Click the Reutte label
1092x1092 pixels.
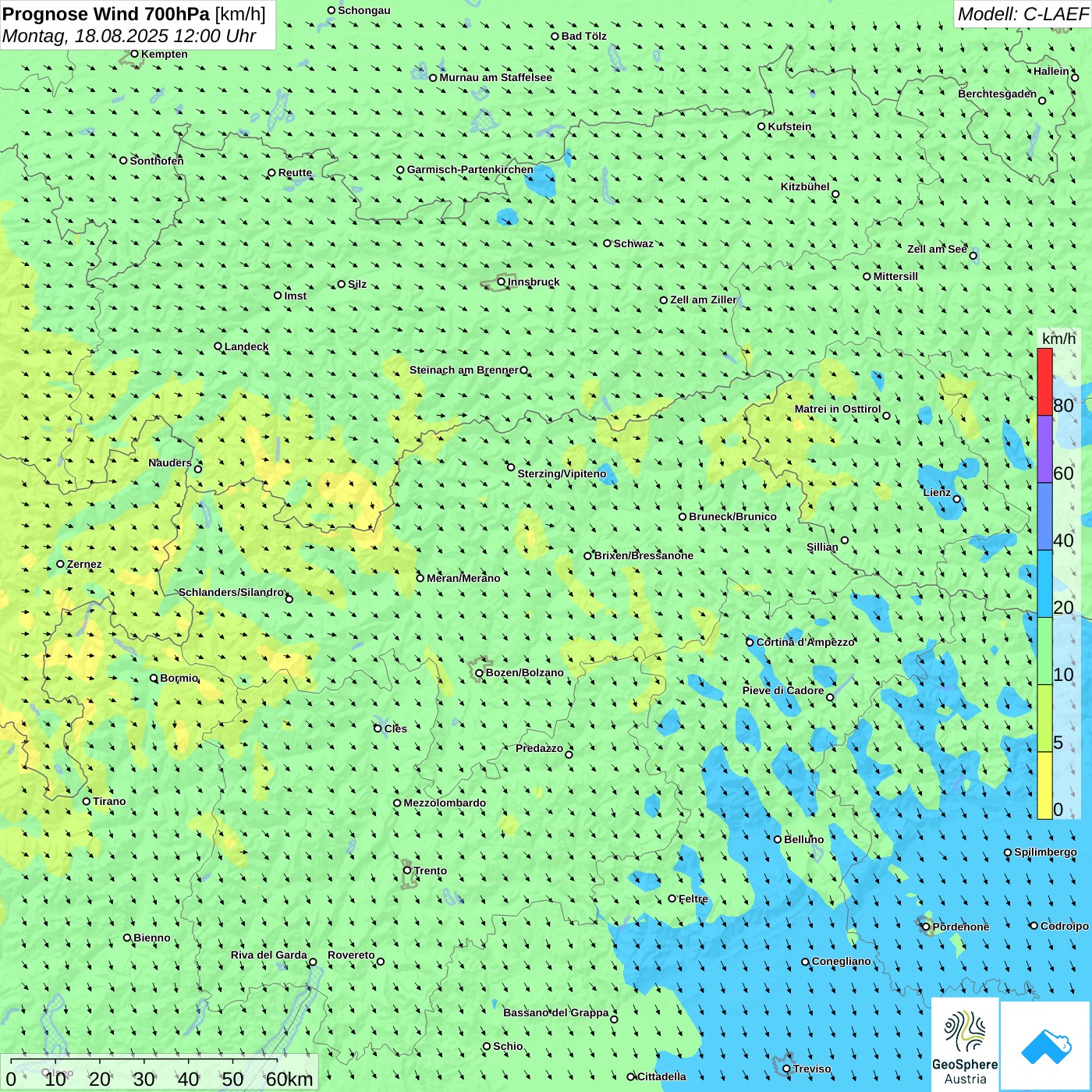pyautogui.click(x=295, y=172)
